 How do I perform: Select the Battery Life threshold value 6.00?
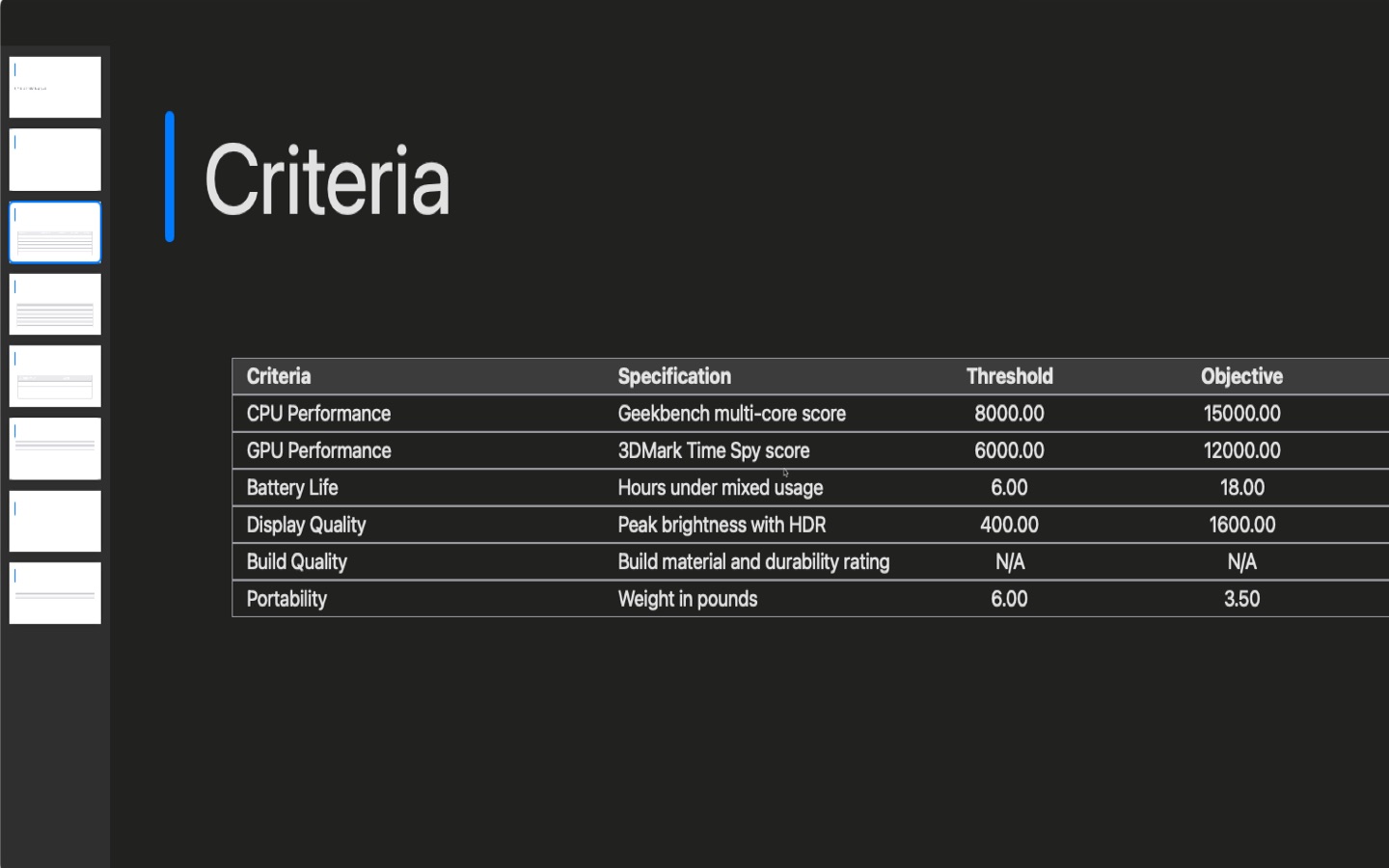[x=1009, y=487]
